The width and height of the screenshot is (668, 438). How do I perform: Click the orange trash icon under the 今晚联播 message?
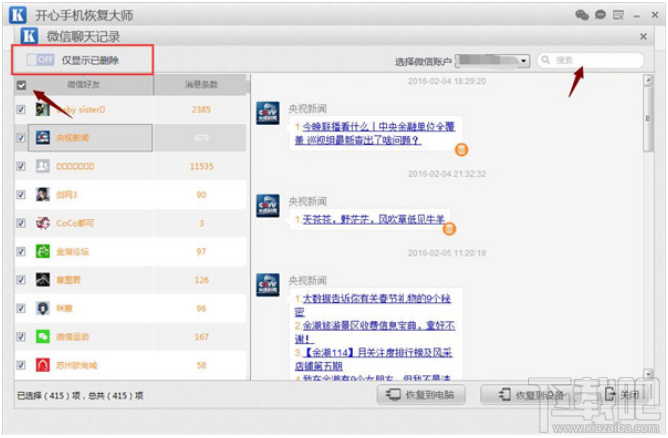point(461,150)
